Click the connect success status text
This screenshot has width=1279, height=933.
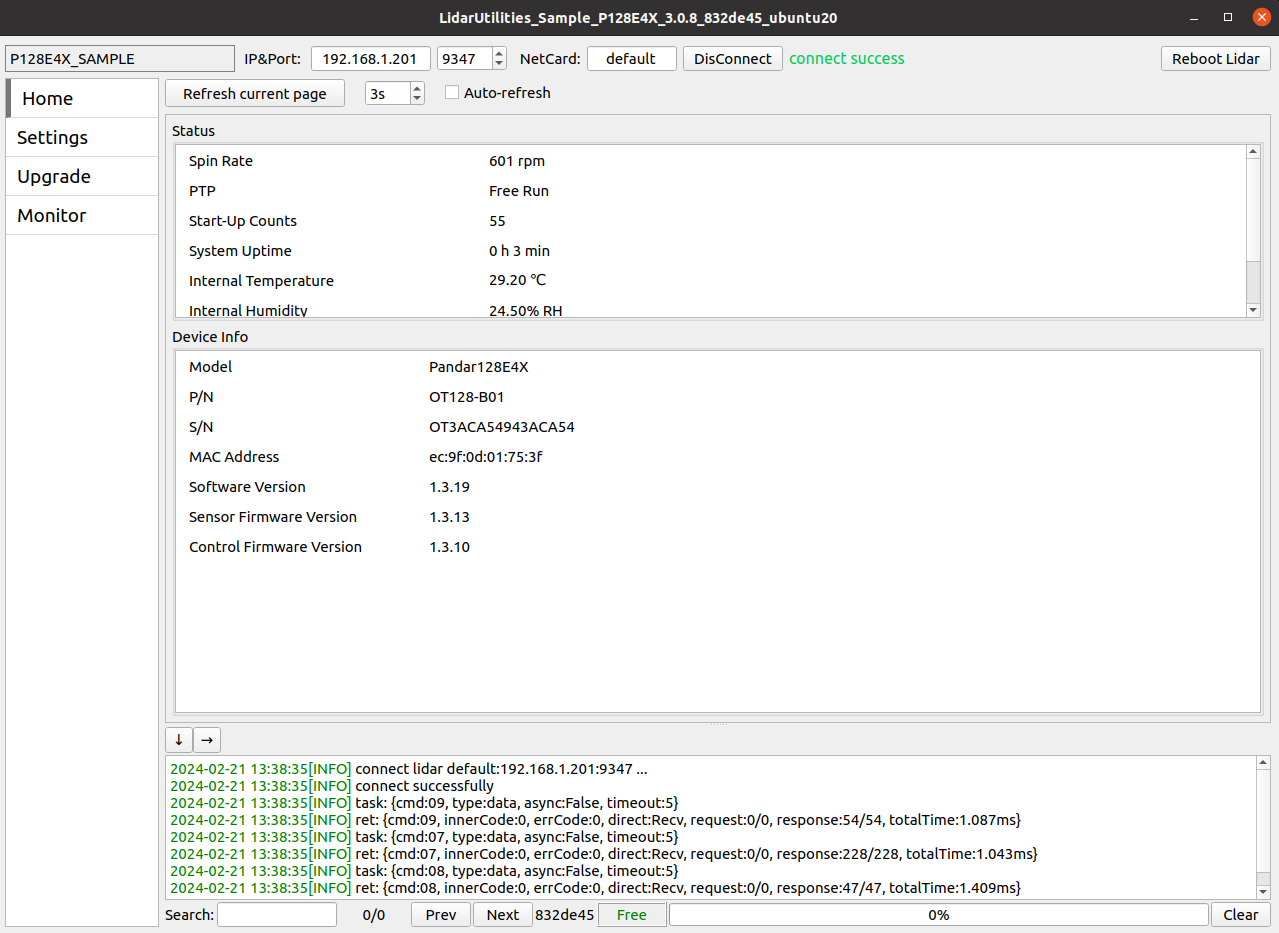pyautogui.click(x=847, y=58)
